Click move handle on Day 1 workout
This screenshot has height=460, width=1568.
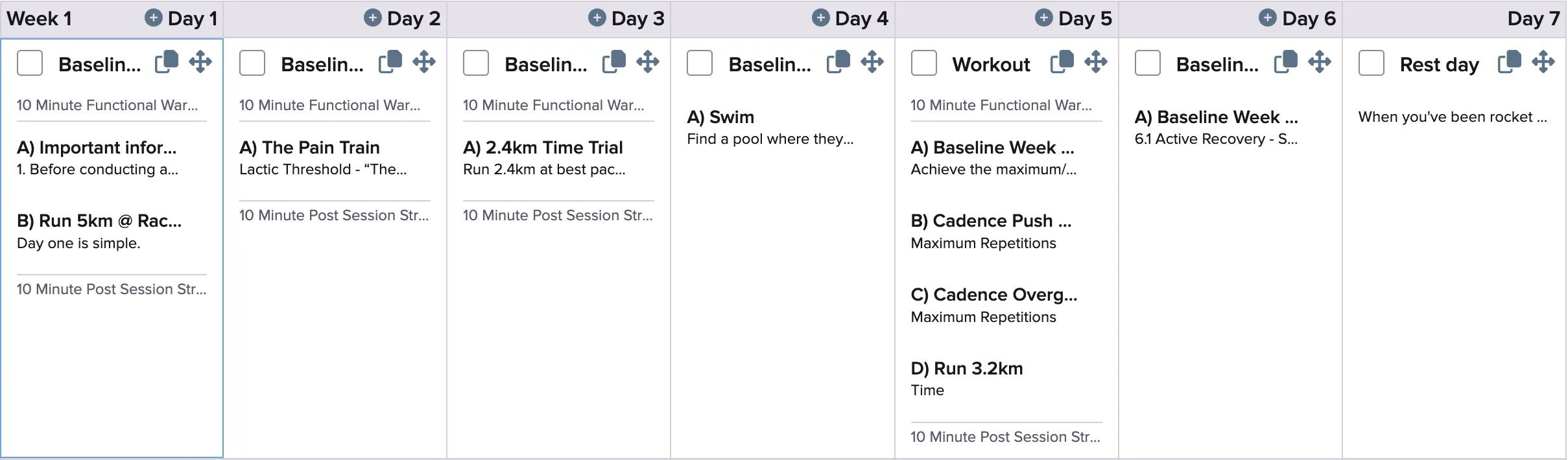pyautogui.click(x=200, y=62)
